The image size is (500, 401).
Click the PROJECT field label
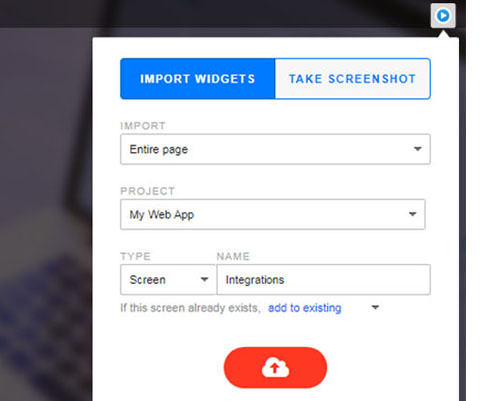(x=147, y=191)
